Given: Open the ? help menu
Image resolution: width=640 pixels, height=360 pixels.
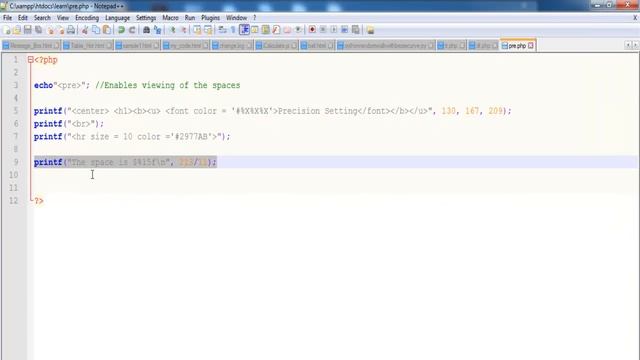Looking at the screenshot, I should (x=254, y=18).
